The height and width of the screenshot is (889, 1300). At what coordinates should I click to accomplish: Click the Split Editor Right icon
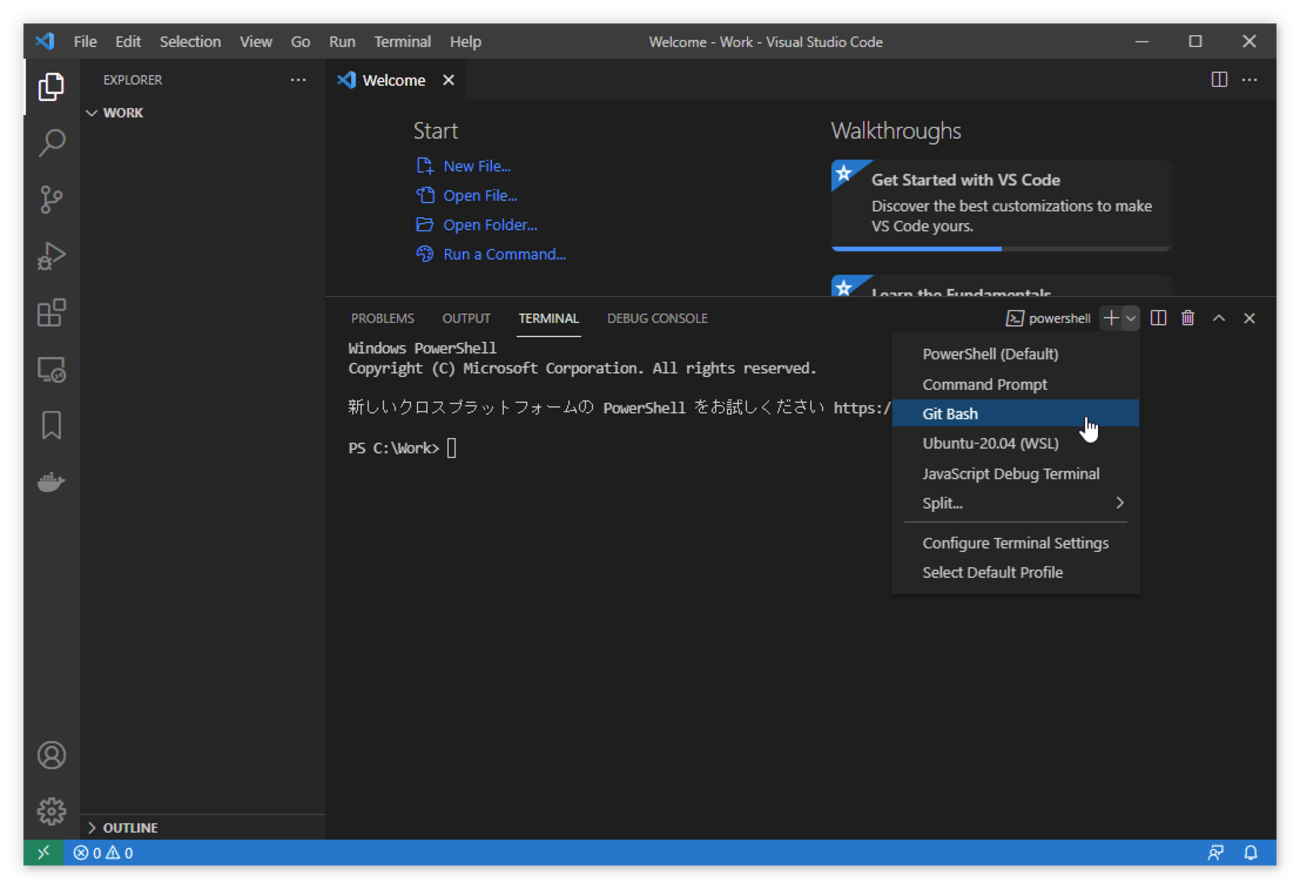point(1219,80)
